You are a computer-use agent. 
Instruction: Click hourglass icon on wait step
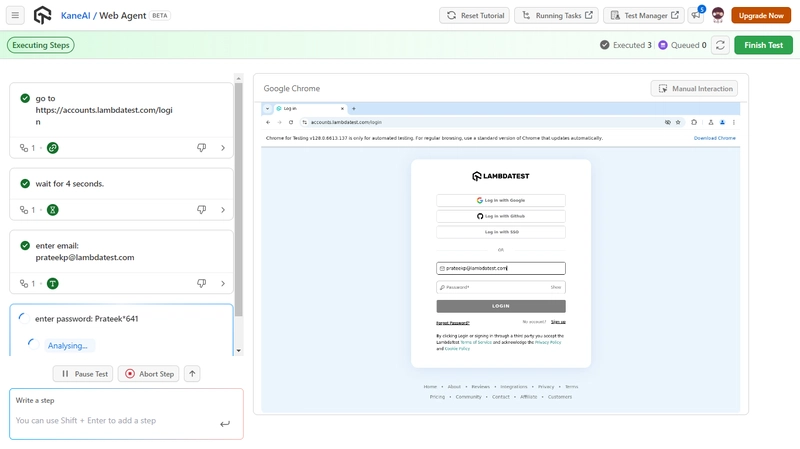tap(53, 210)
